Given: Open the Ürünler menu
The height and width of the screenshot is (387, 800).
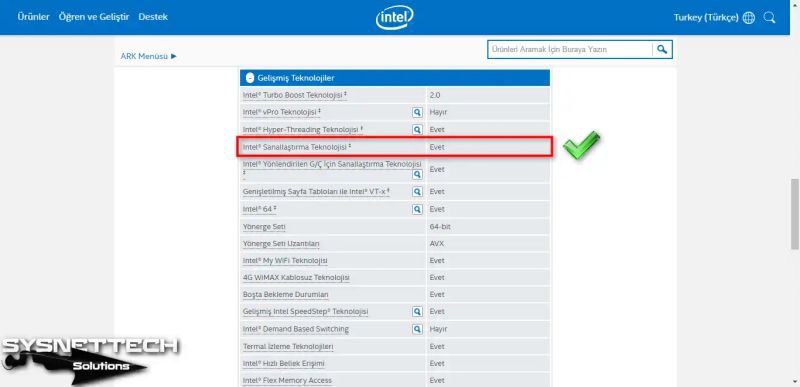Looking at the screenshot, I should 33,17.
